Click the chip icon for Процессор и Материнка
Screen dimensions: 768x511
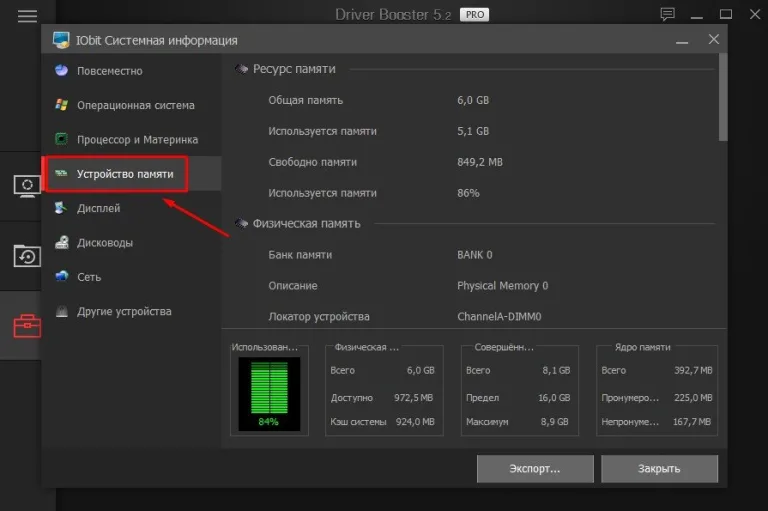(x=62, y=139)
